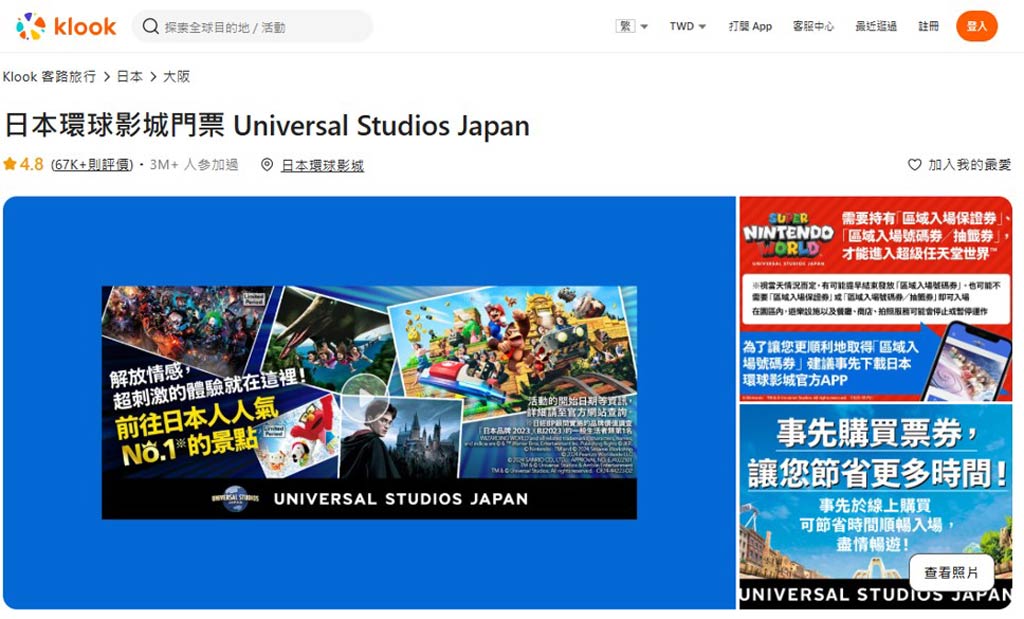Go to Klook 客路旅行 breadcrumb
The width and height of the screenshot is (1024, 619).
49,76
